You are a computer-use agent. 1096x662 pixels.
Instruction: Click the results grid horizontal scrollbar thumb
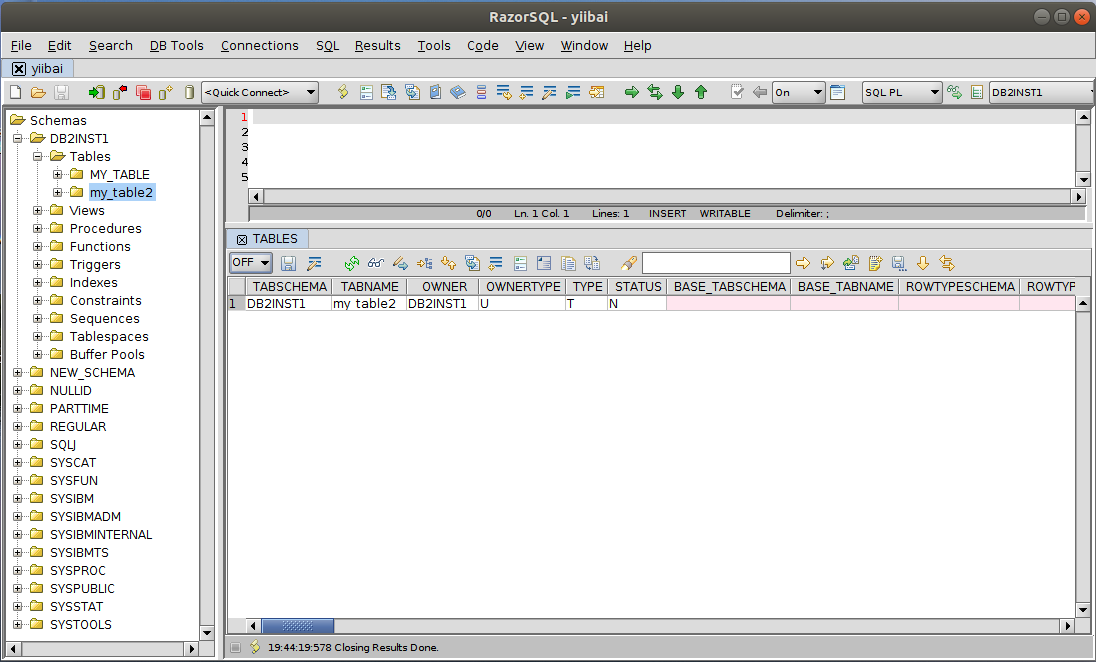pos(298,627)
